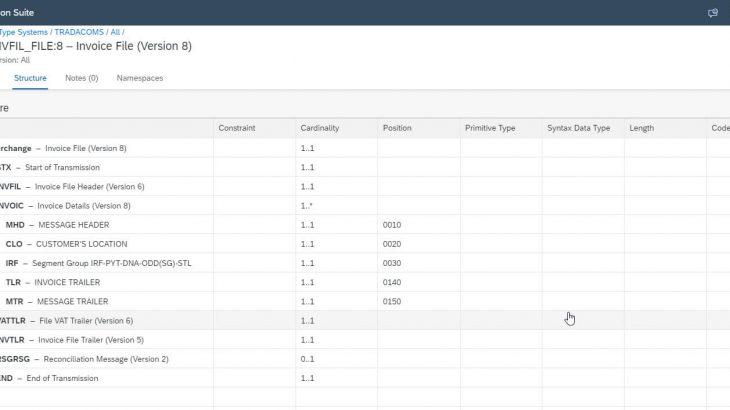Select the Invoice File (Version 8) interchange row
The width and height of the screenshot is (730, 410).
tap(365, 148)
